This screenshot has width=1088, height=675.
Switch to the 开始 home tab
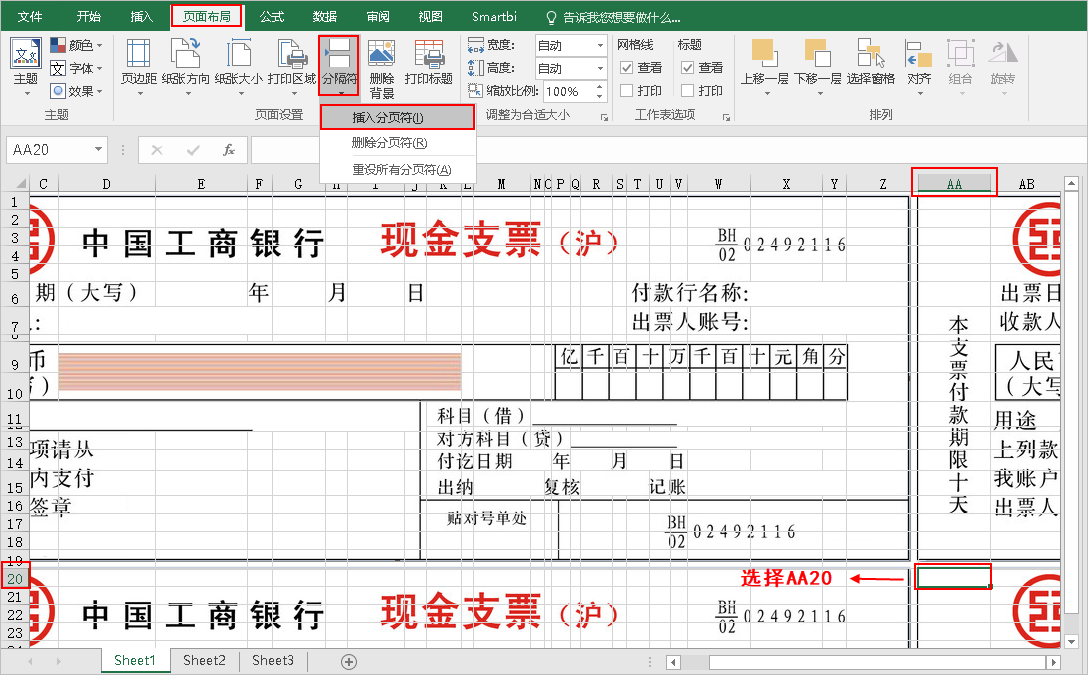(x=88, y=17)
